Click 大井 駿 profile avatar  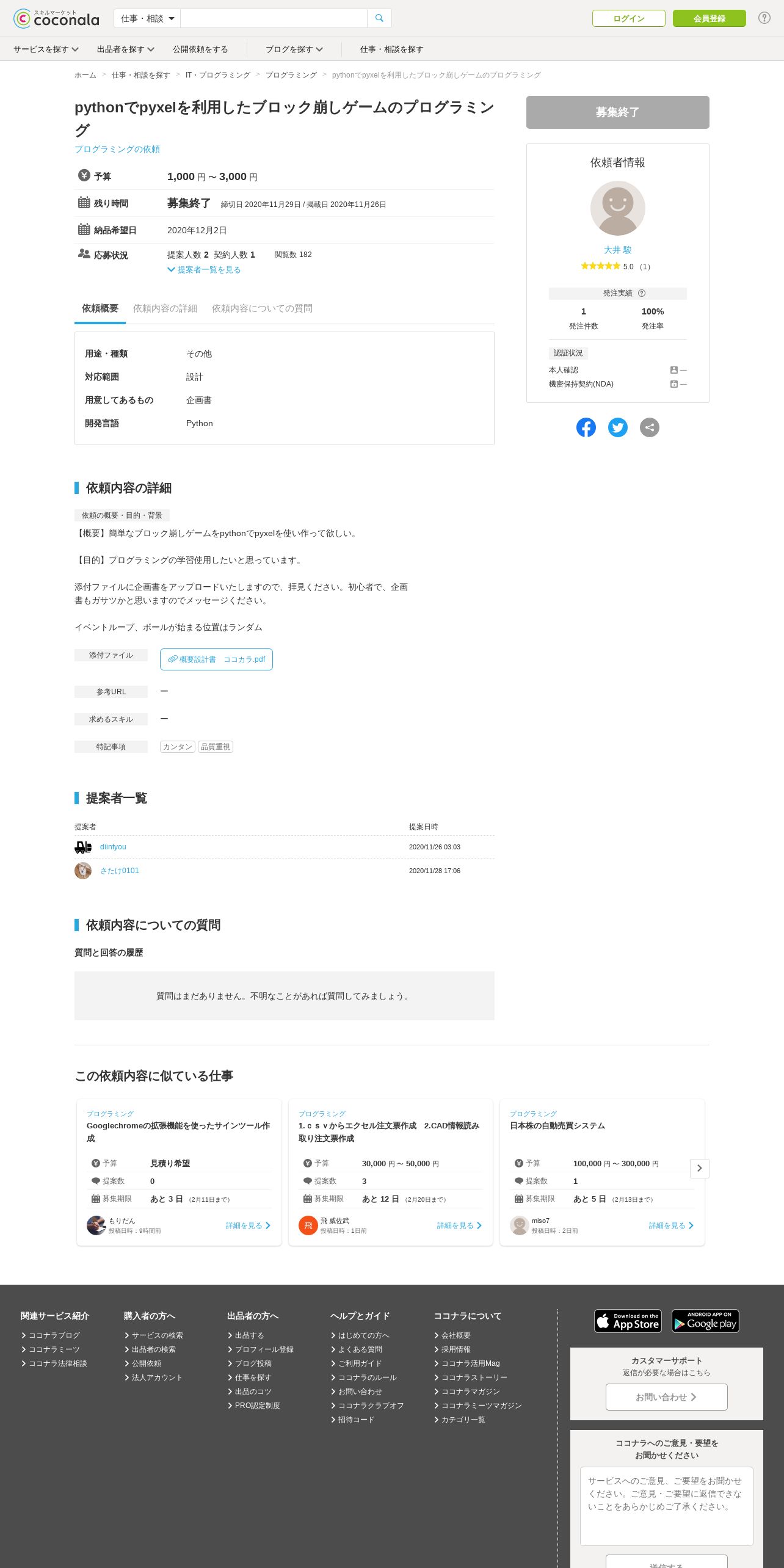click(x=618, y=208)
